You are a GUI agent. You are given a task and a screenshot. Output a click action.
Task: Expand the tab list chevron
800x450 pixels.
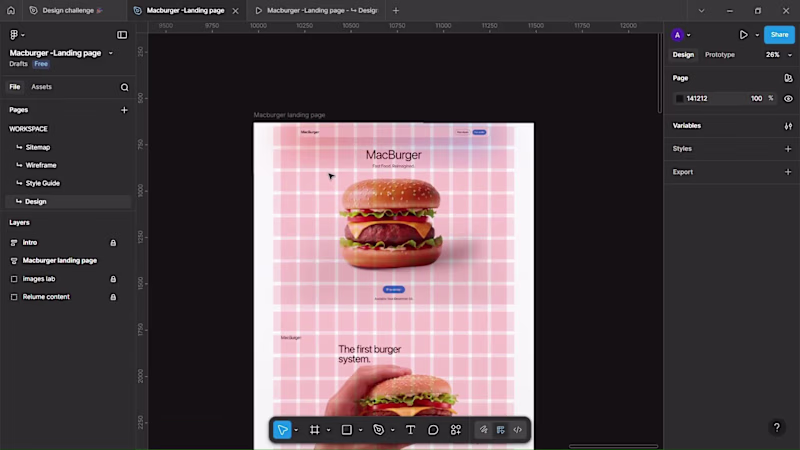(x=702, y=10)
